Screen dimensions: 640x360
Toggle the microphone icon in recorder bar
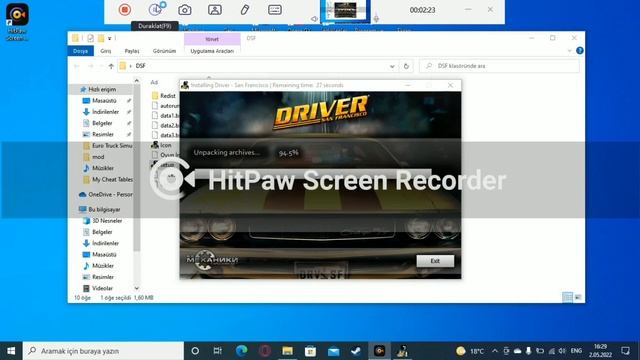(376, 18)
